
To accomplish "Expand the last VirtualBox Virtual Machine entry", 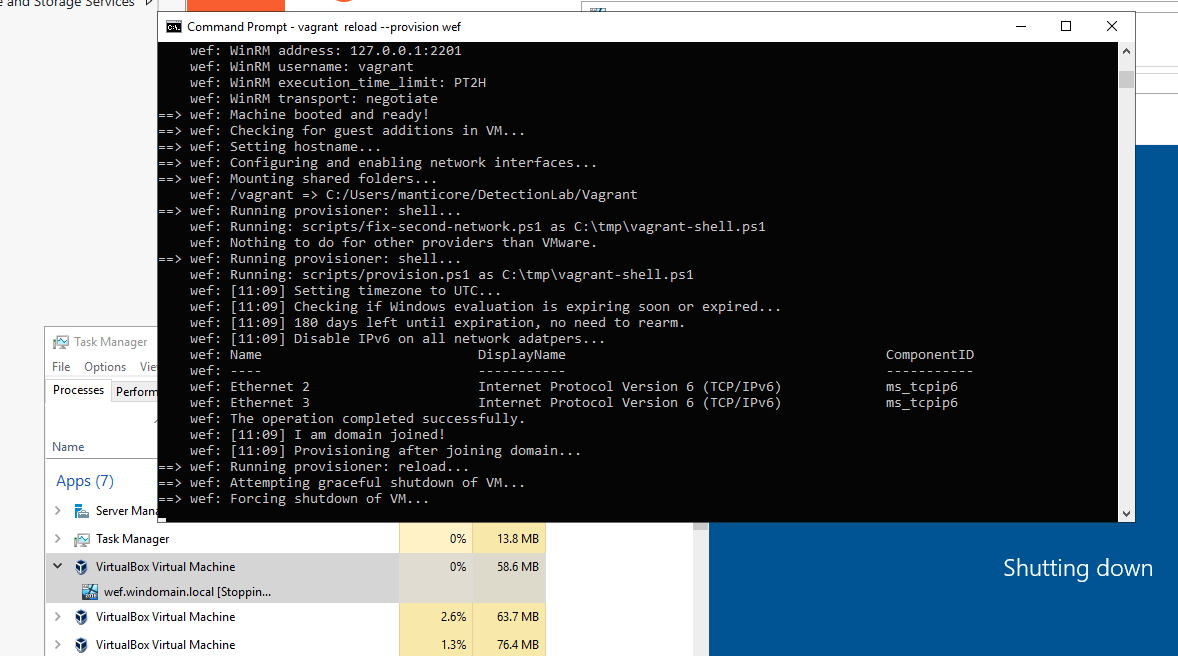I will coord(58,644).
